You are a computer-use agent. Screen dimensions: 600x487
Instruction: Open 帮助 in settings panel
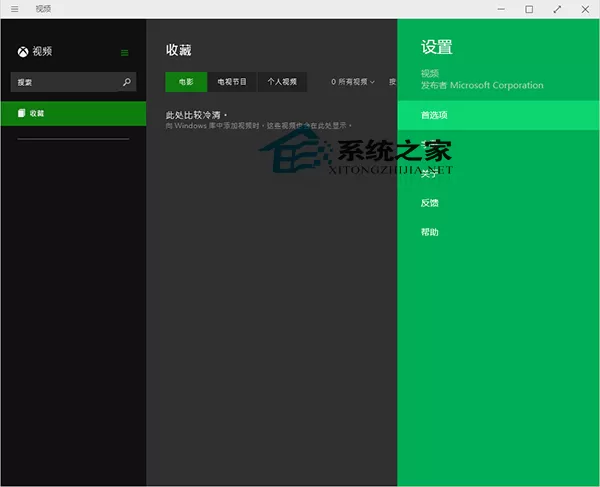(x=429, y=232)
